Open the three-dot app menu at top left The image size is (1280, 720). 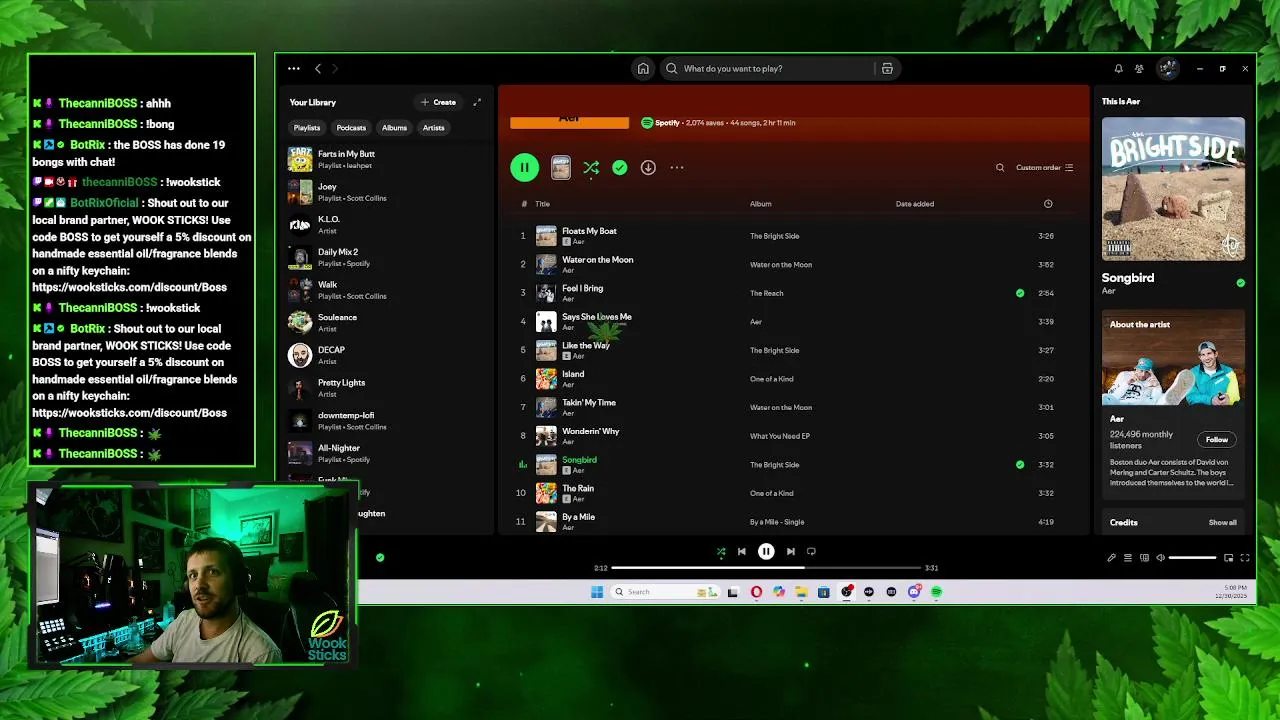[x=293, y=69]
